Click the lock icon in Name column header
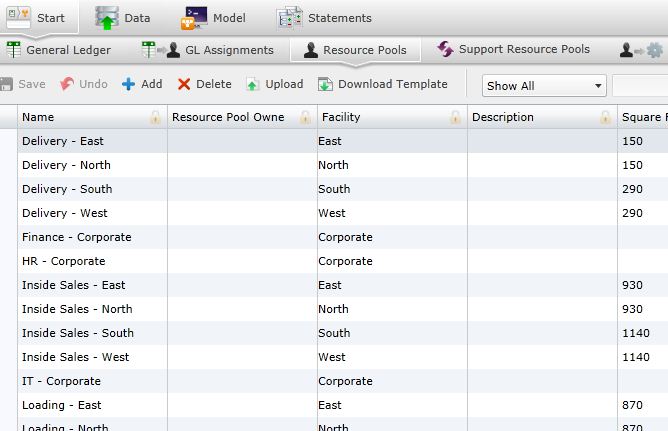 tap(155, 118)
